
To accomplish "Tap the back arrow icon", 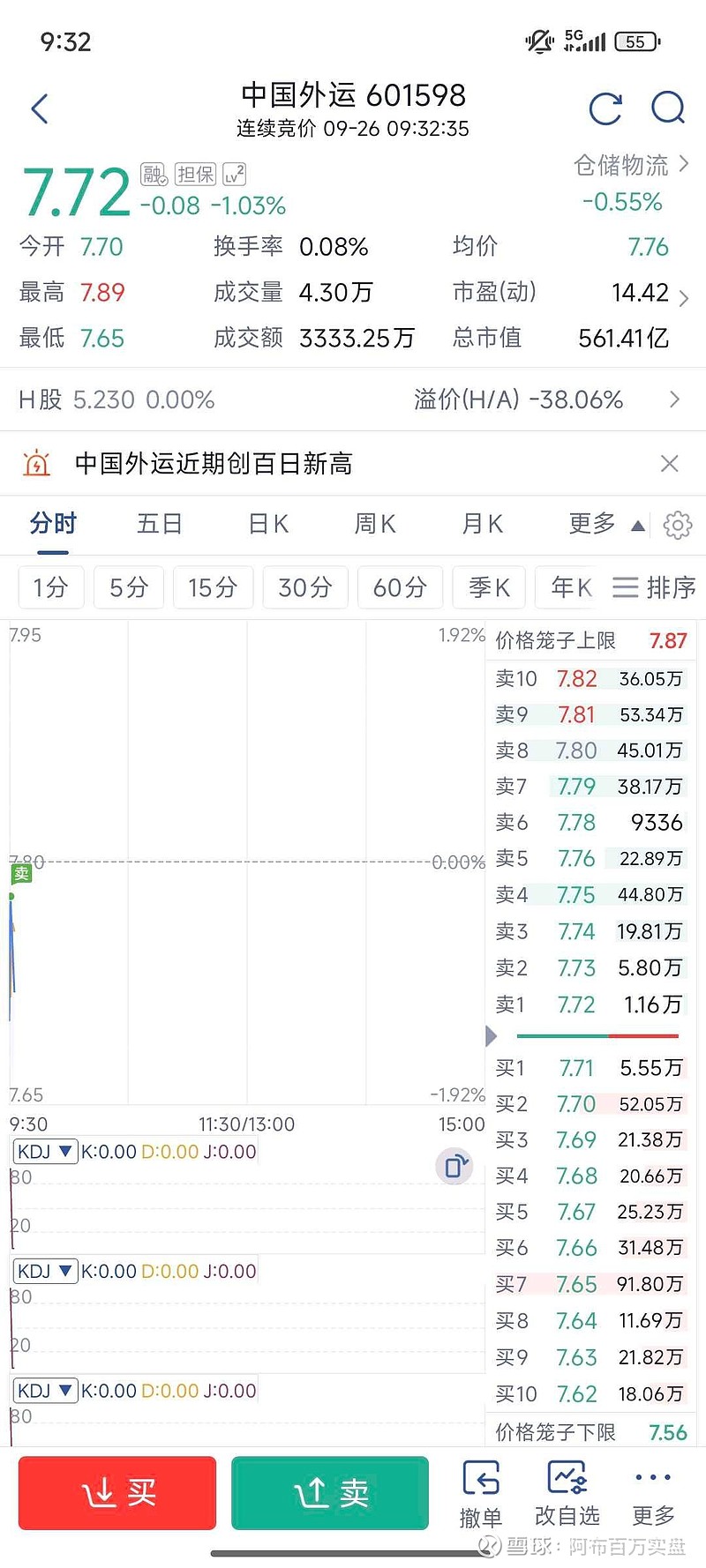I will (40, 109).
